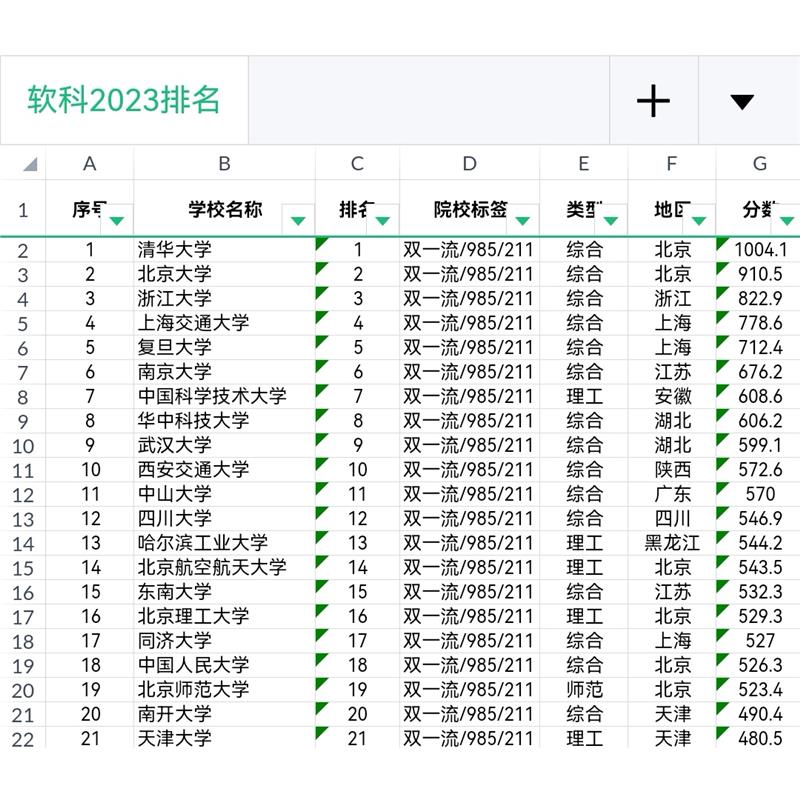800x800 pixels.
Task: Click the 浙江 region cell
Action: [x=672, y=298]
